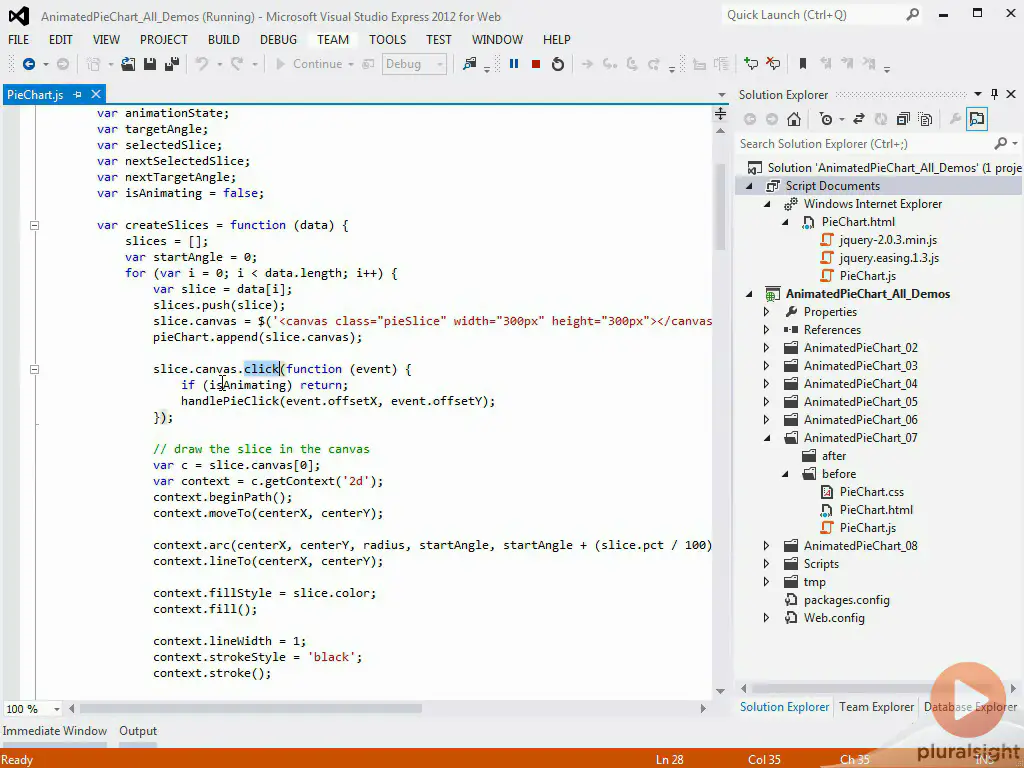Open the editor zoom level dropdown
This screenshot has height=768, width=1024.
[x=59, y=709]
